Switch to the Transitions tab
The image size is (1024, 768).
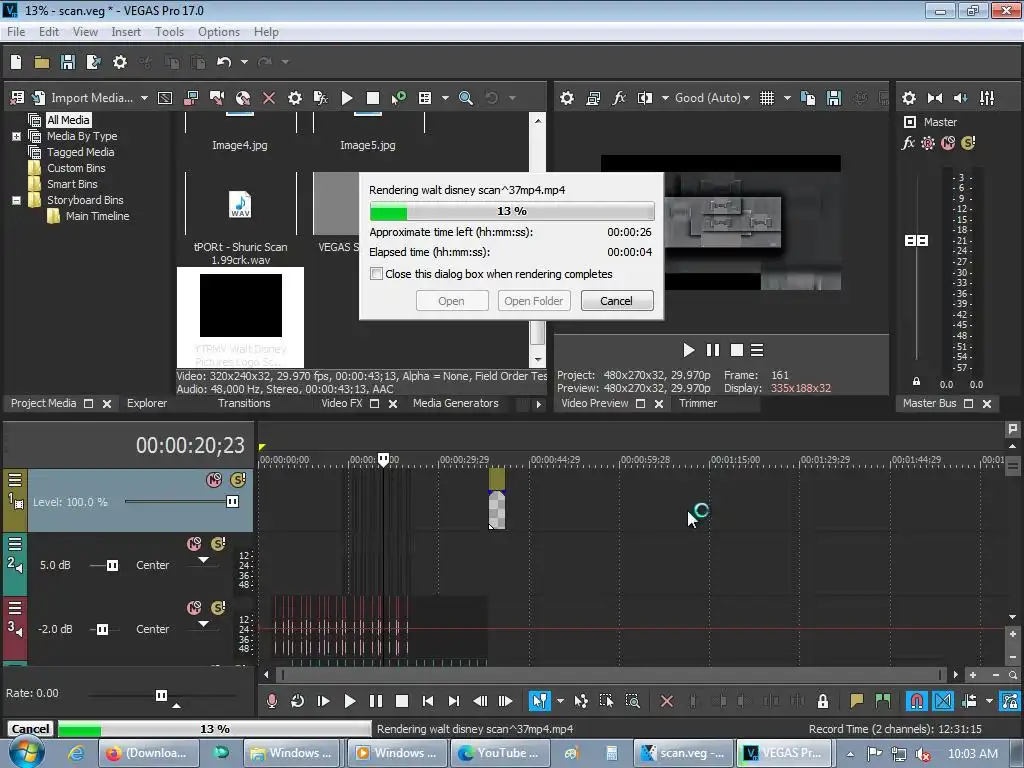pyautogui.click(x=244, y=404)
